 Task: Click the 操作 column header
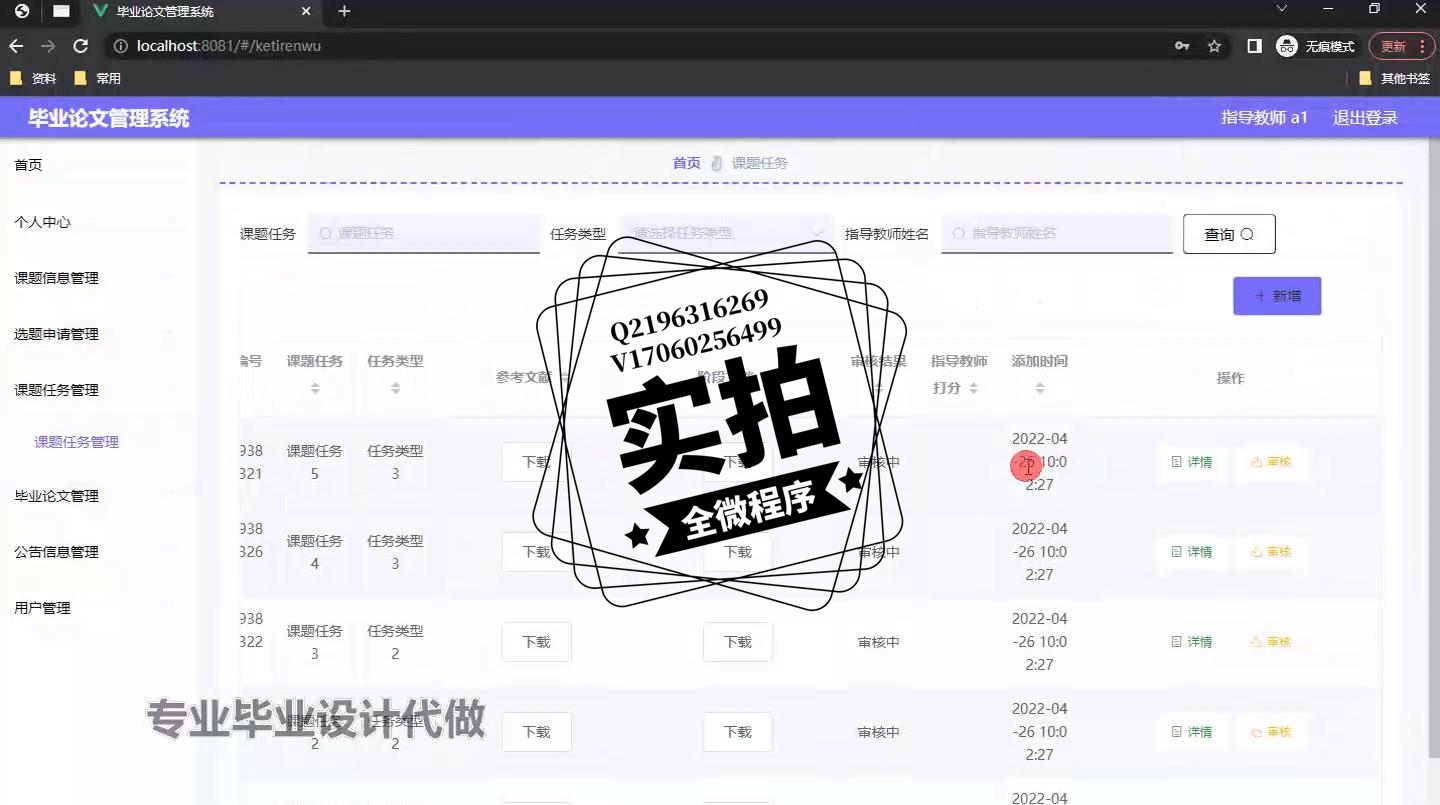(x=1230, y=378)
